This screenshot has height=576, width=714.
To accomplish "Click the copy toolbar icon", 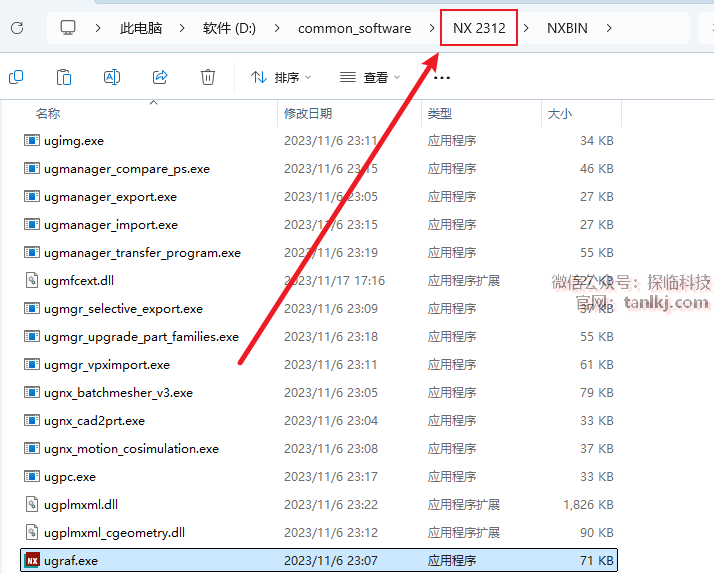I will coord(16,77).
